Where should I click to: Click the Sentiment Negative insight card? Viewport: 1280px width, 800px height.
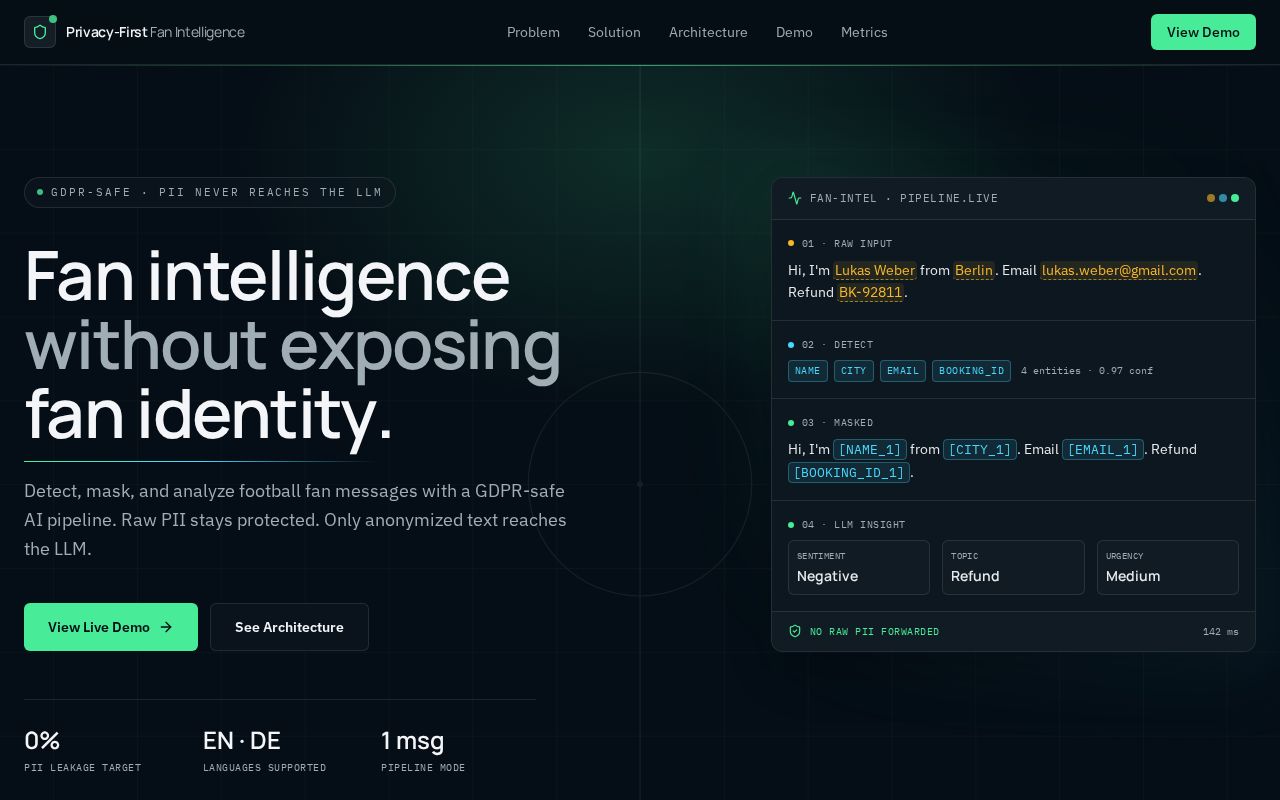(859, 568)
